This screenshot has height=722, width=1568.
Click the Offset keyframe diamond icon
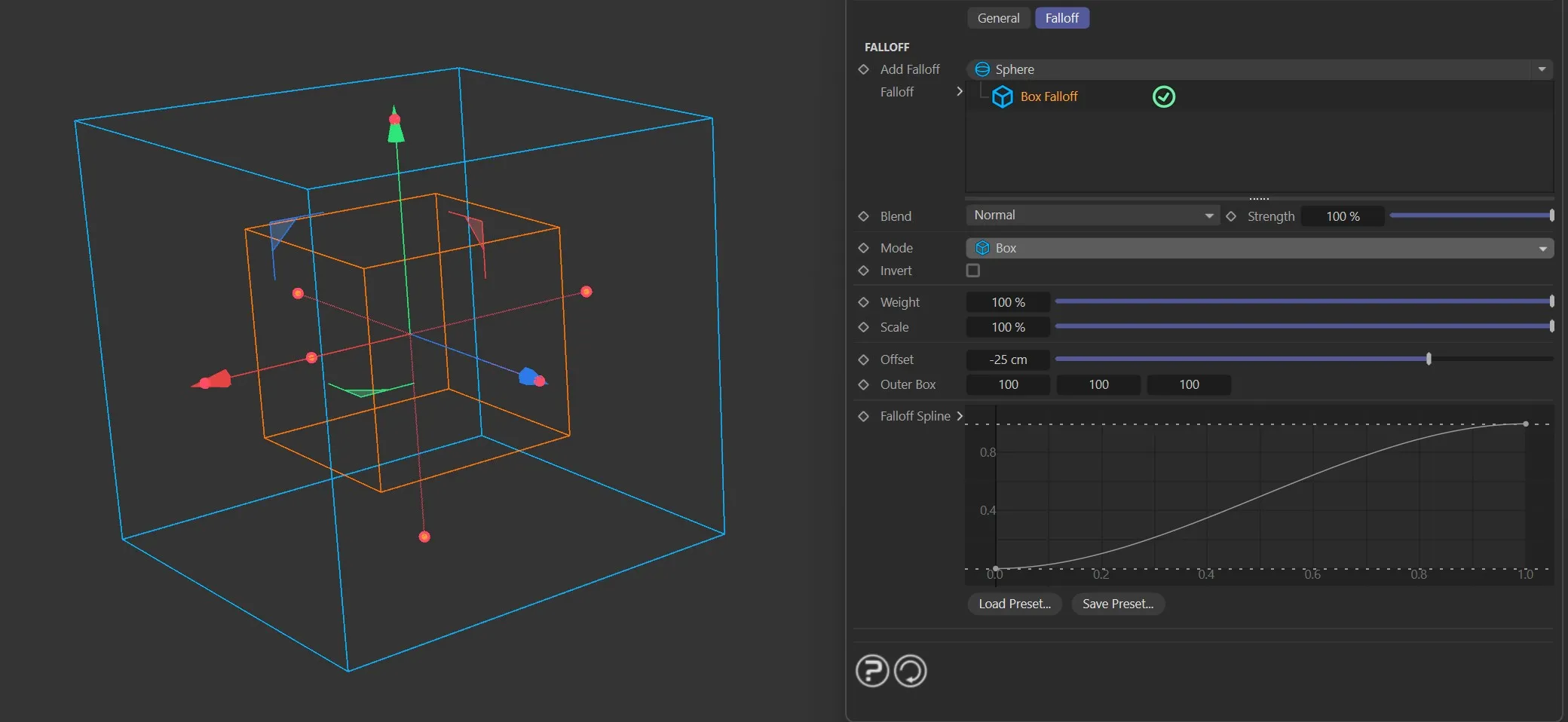tap(864, 359)
